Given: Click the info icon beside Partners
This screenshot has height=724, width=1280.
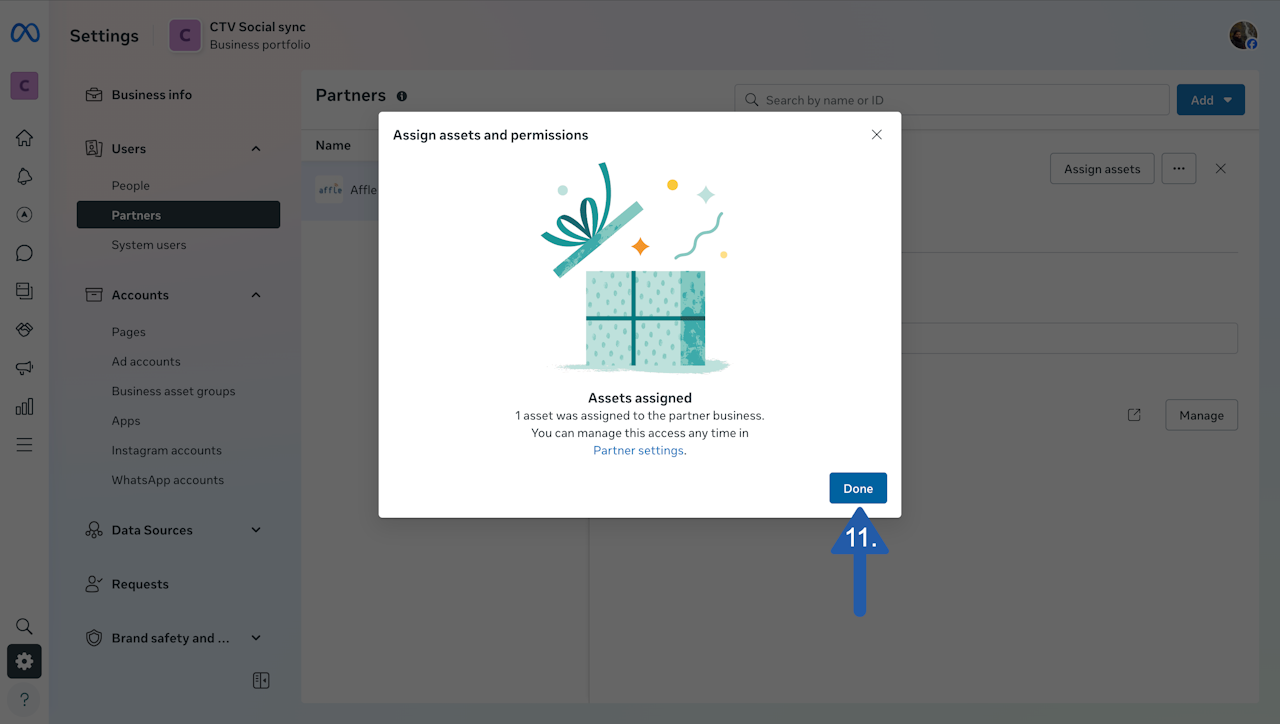Looking at the screenshot, I should coord(402,96).
